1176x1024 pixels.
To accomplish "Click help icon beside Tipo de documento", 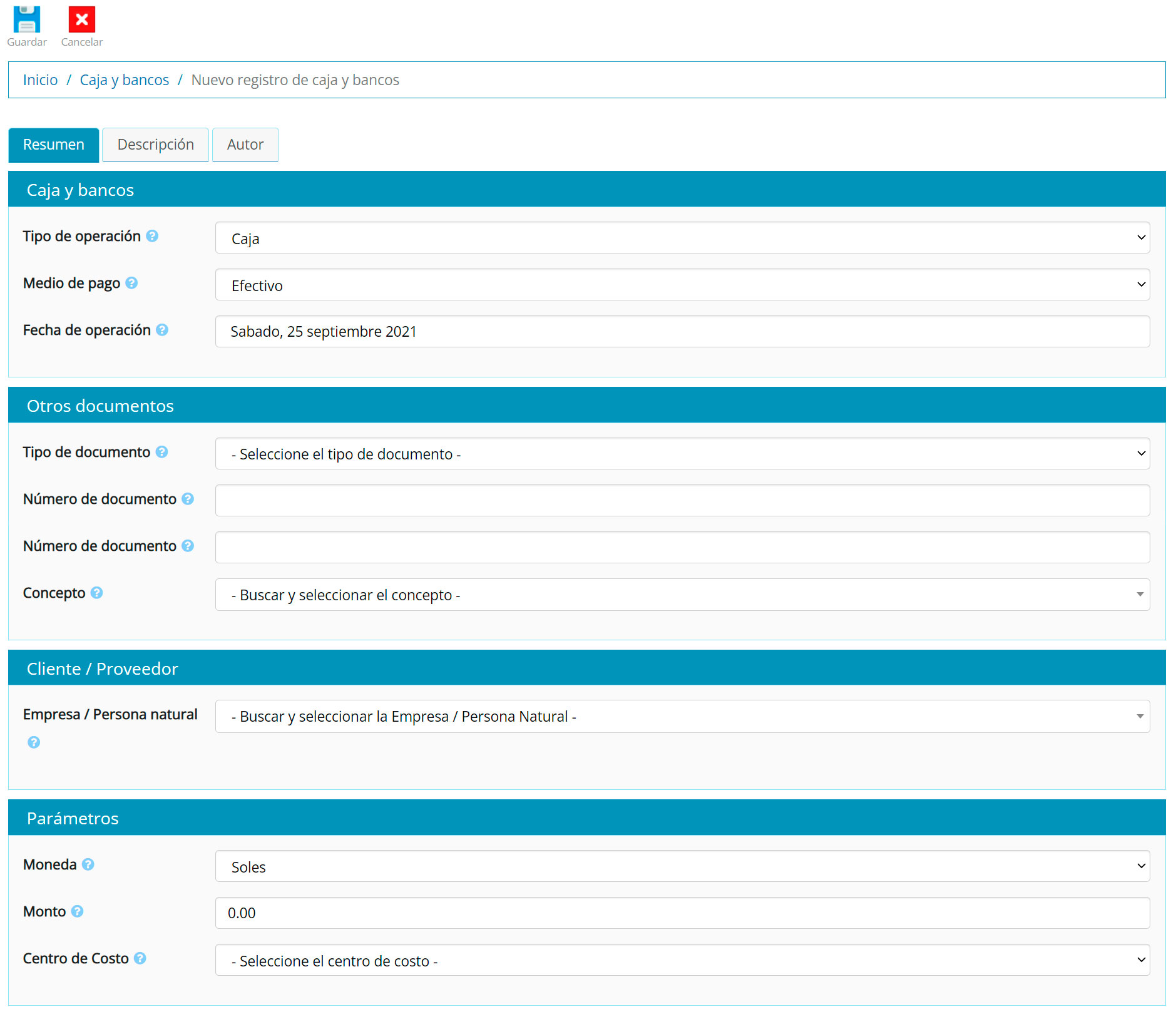I will (161, 452).
